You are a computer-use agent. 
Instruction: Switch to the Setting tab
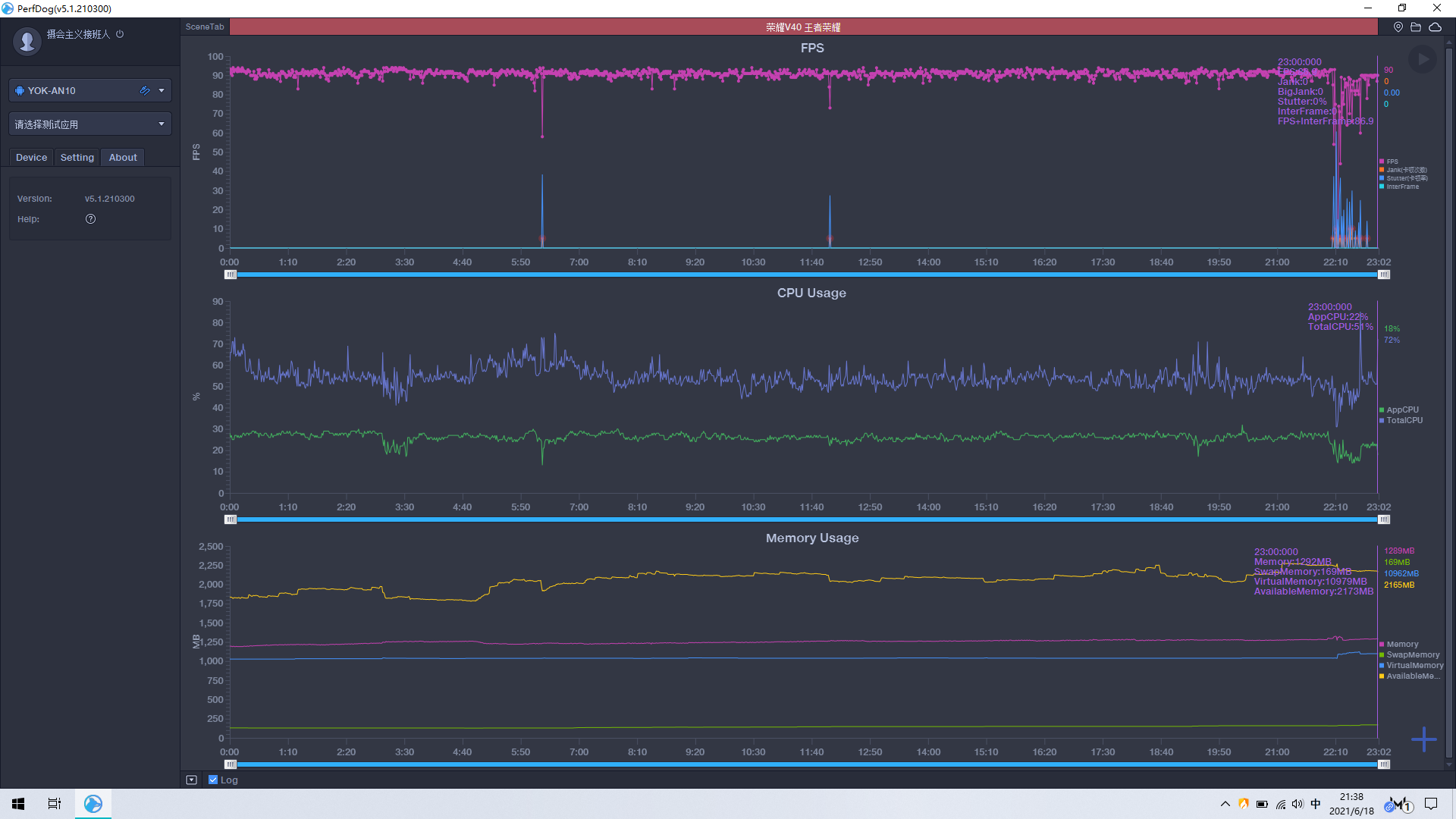(77, 157)
